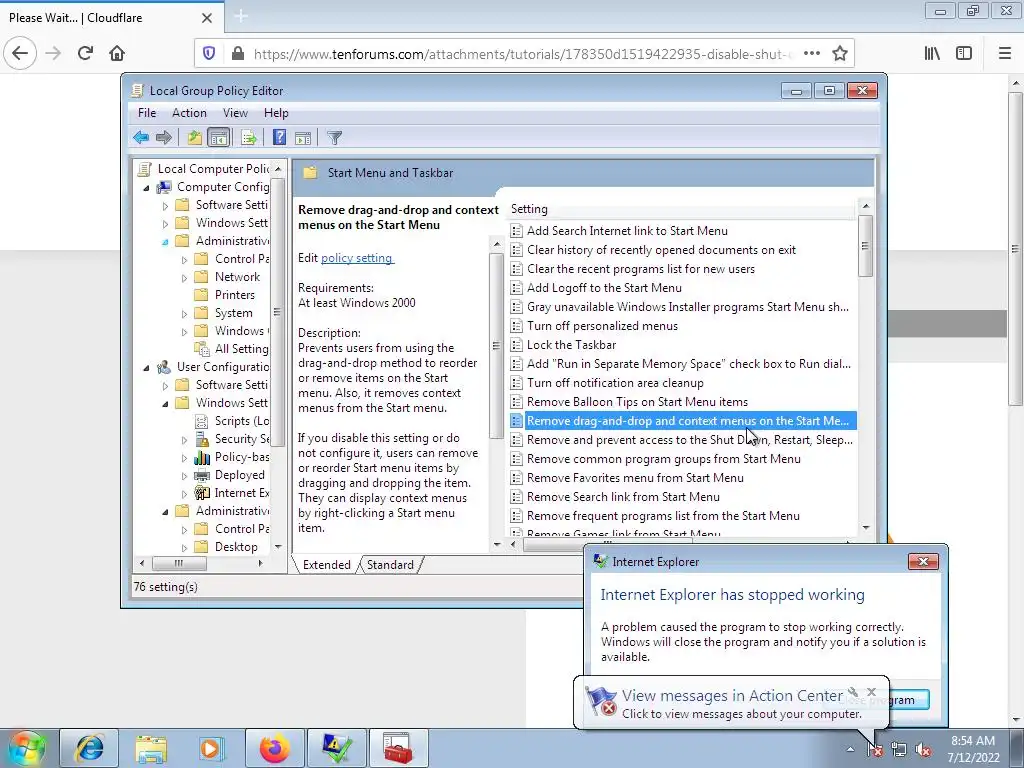
Task: Open the Action menu
Action: click(x=189, y=113)
